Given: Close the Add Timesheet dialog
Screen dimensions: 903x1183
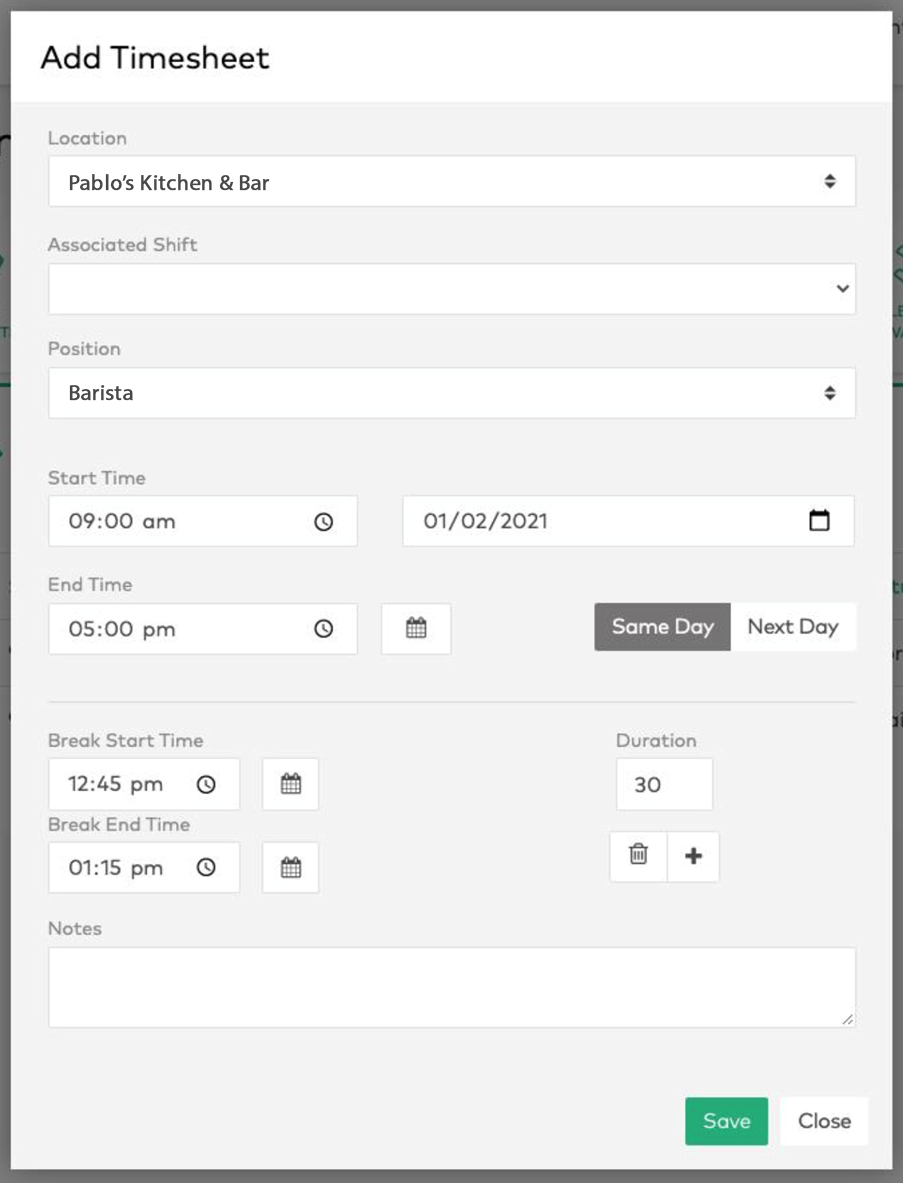Looking at the screenshot, I should click(x=825, y=1121).
